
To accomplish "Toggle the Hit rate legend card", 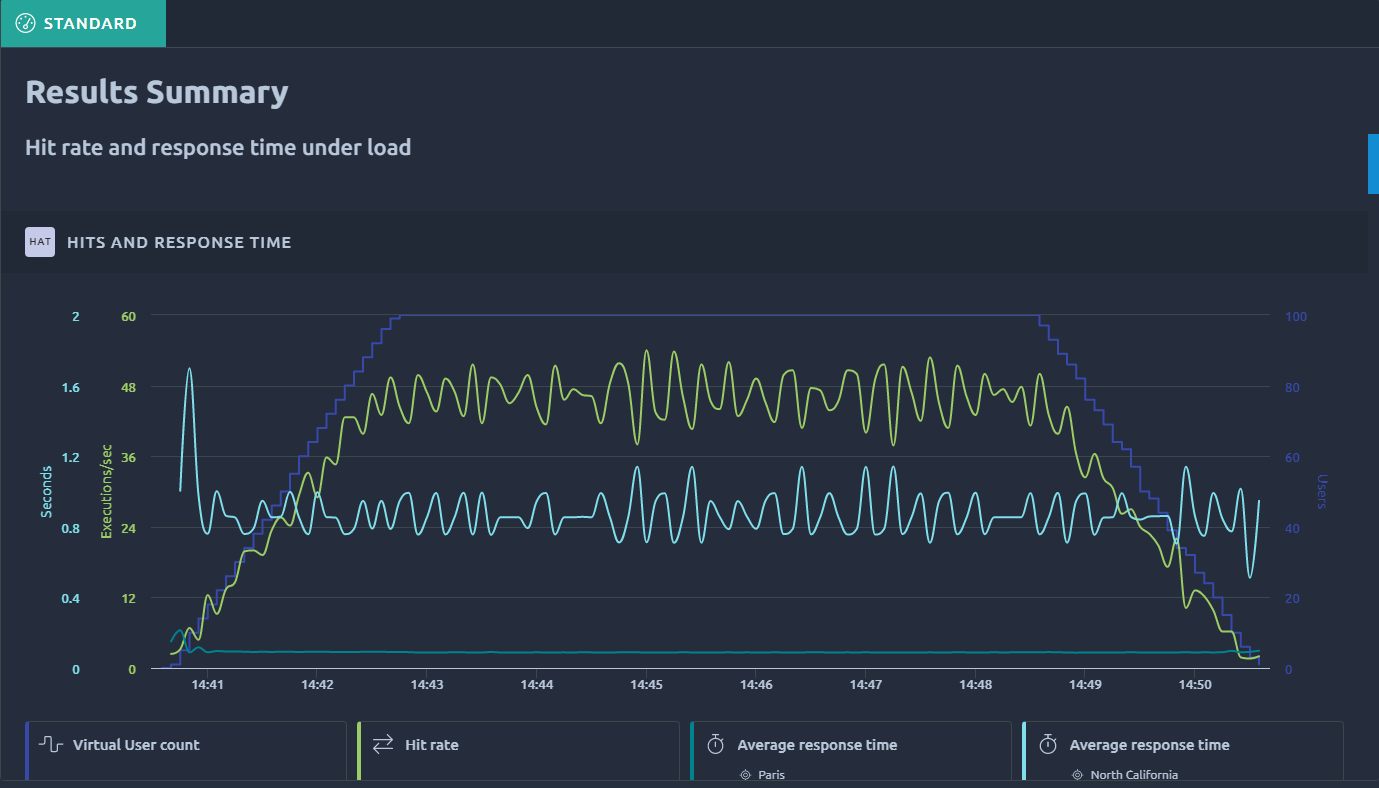I will [518, 751].
